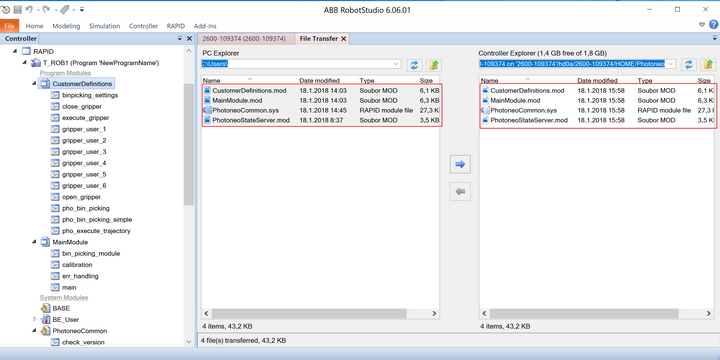Sort PC Explorer by Date modified

[320, 80]
